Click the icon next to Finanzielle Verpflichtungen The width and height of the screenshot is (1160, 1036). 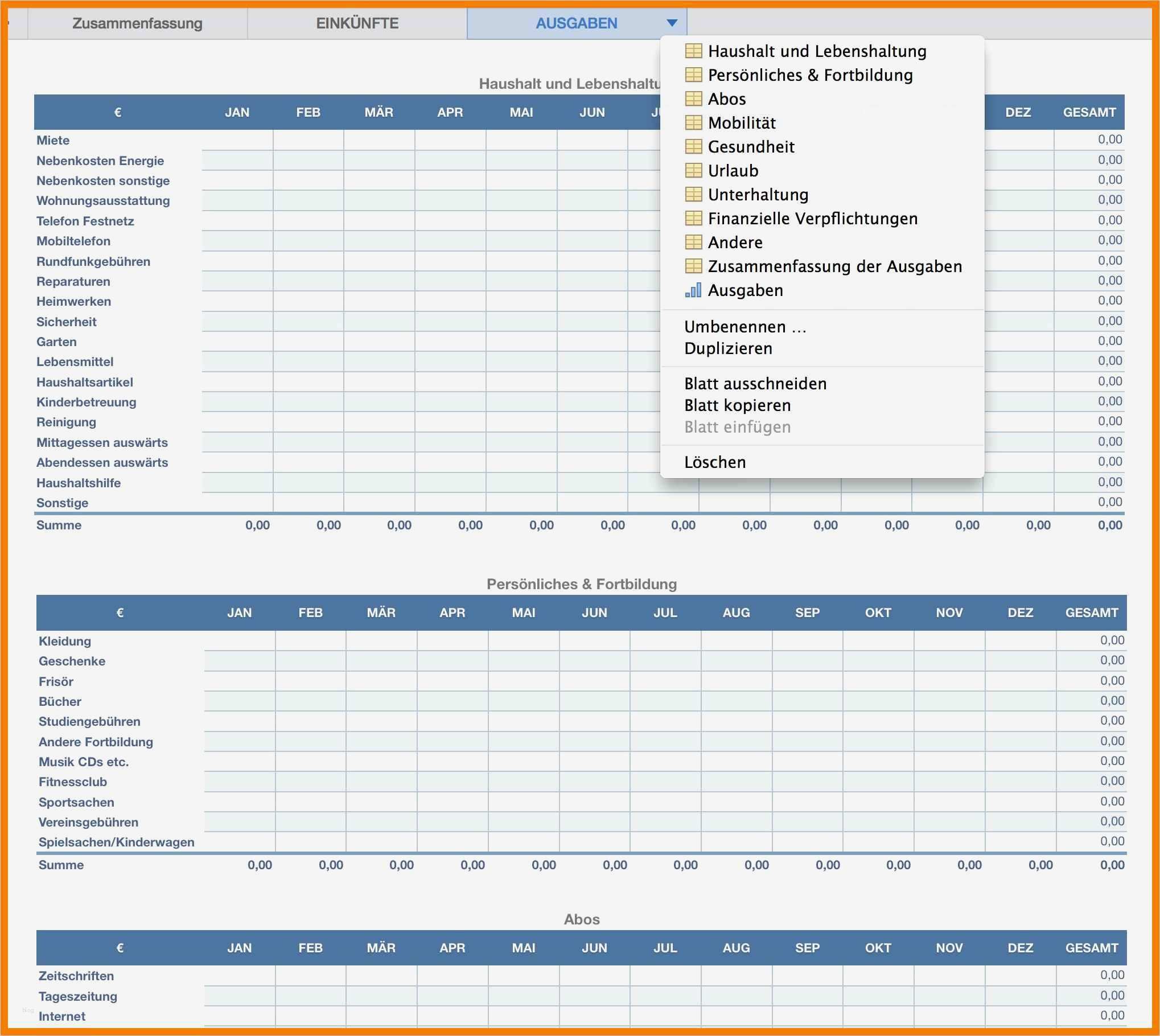coord(693,218)
